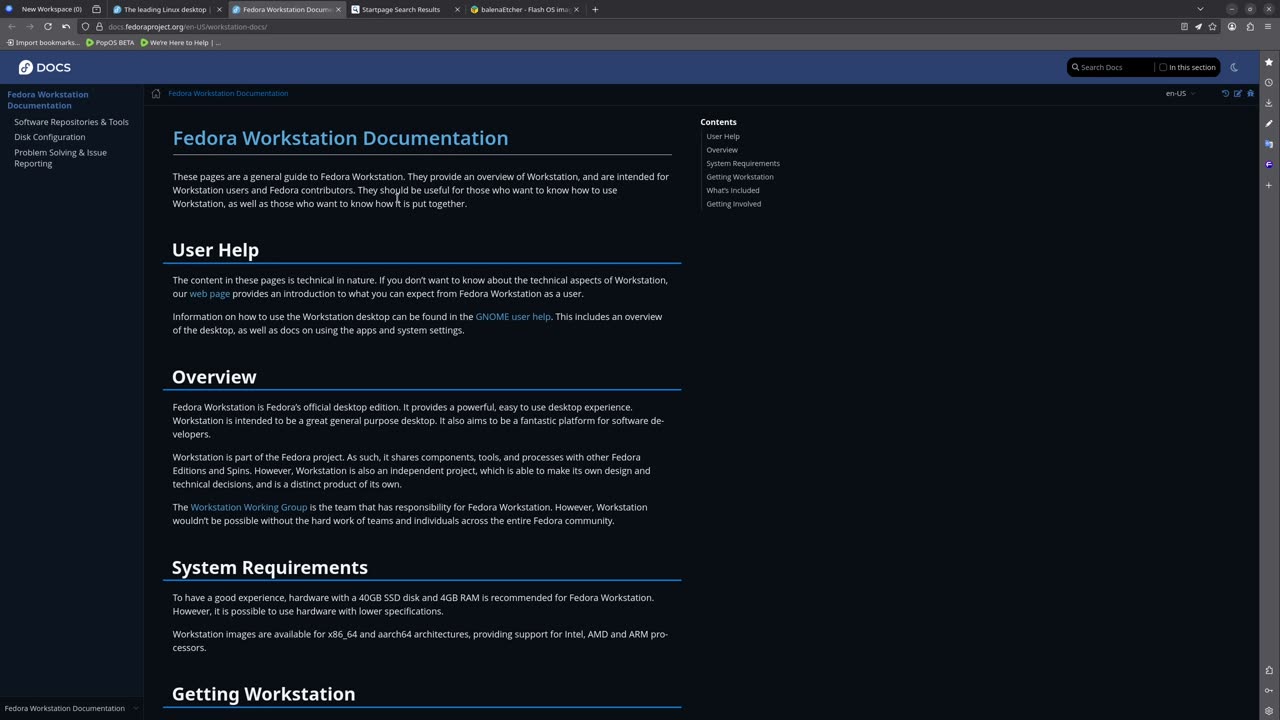Open the downloads panel in the sidebar

coord(1269,103)
